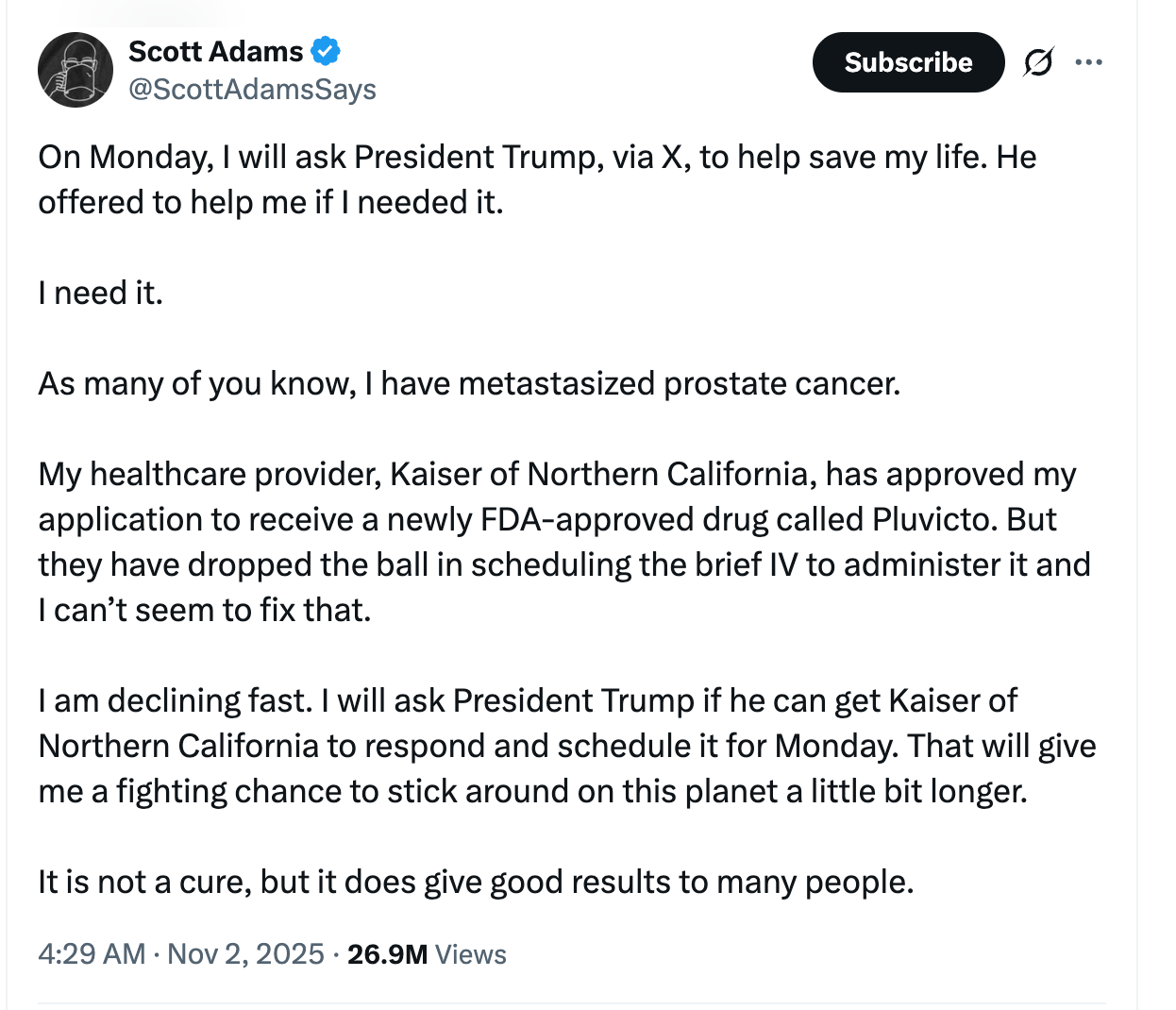1176x1010 pixels.
Task: Open Scott Adams' profile picture
Action: coord(76,70)
